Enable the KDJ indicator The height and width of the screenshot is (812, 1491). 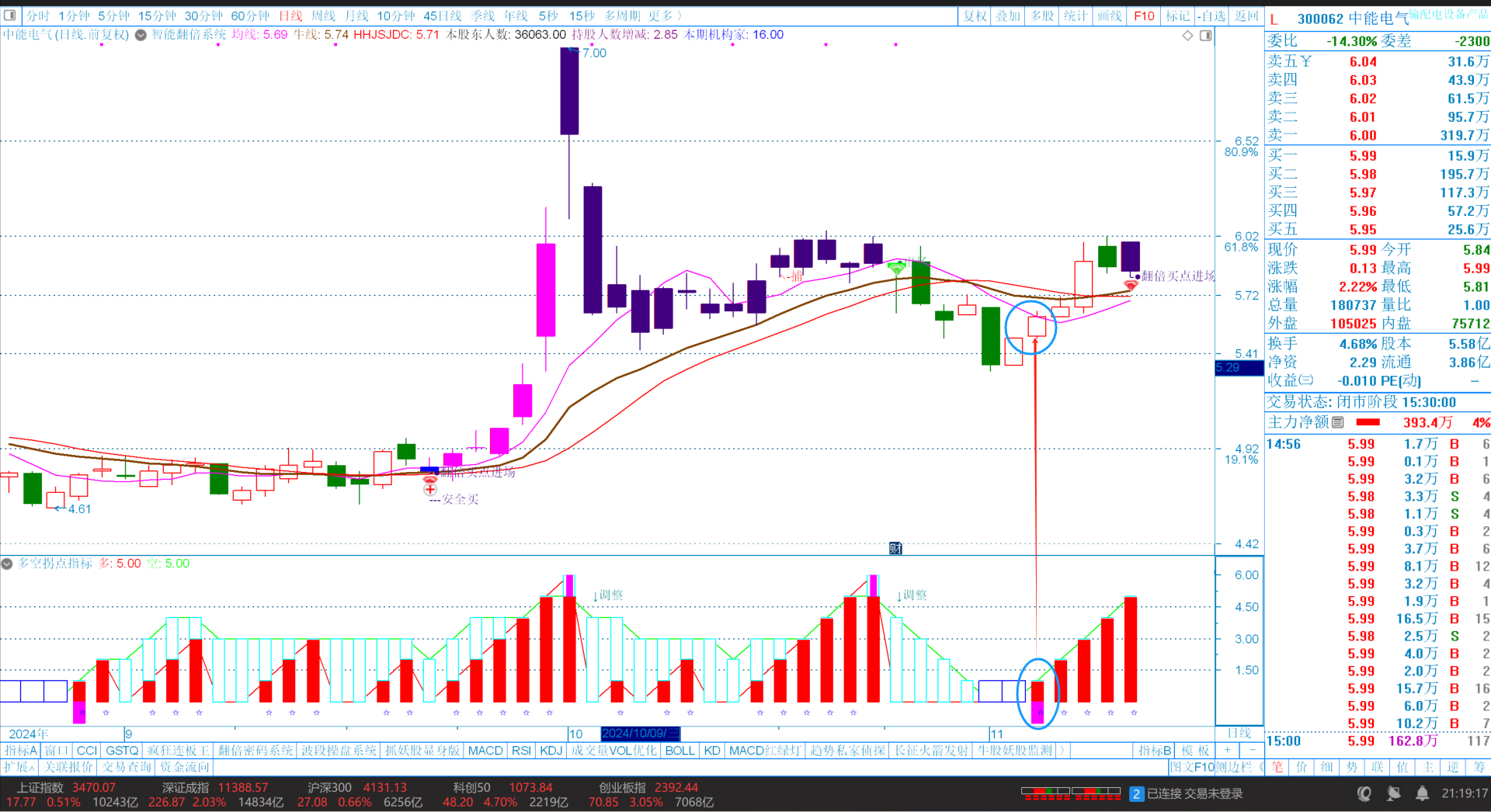(x=551, y=751)
